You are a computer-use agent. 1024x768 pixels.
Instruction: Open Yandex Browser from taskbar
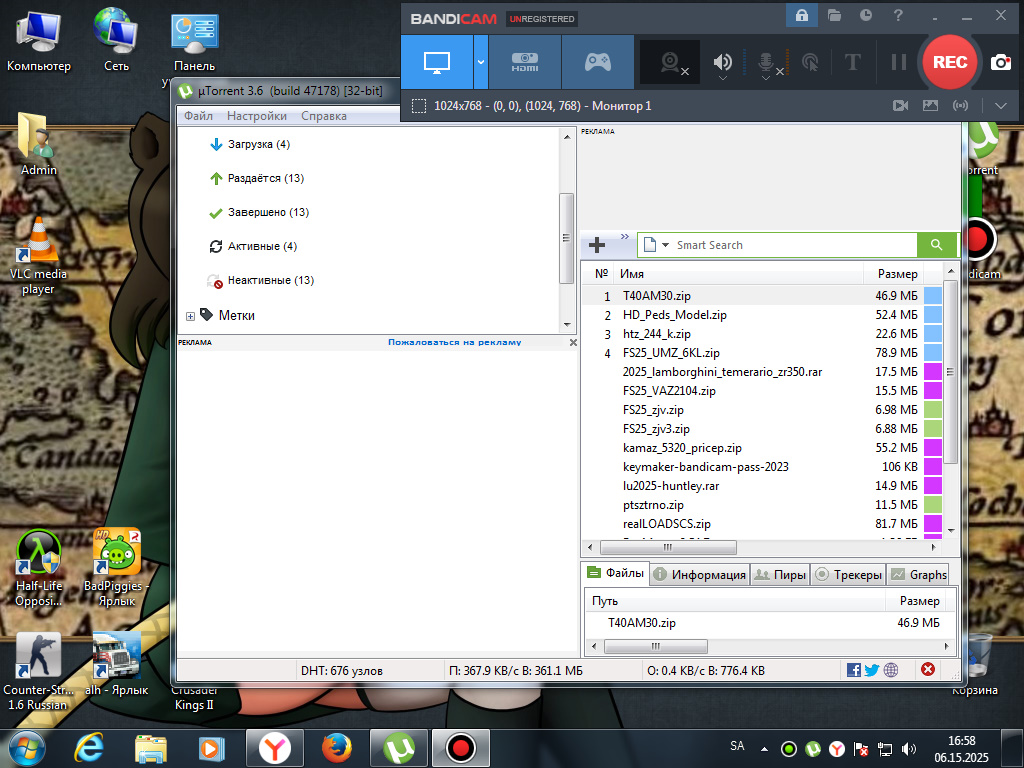[274, 748]
